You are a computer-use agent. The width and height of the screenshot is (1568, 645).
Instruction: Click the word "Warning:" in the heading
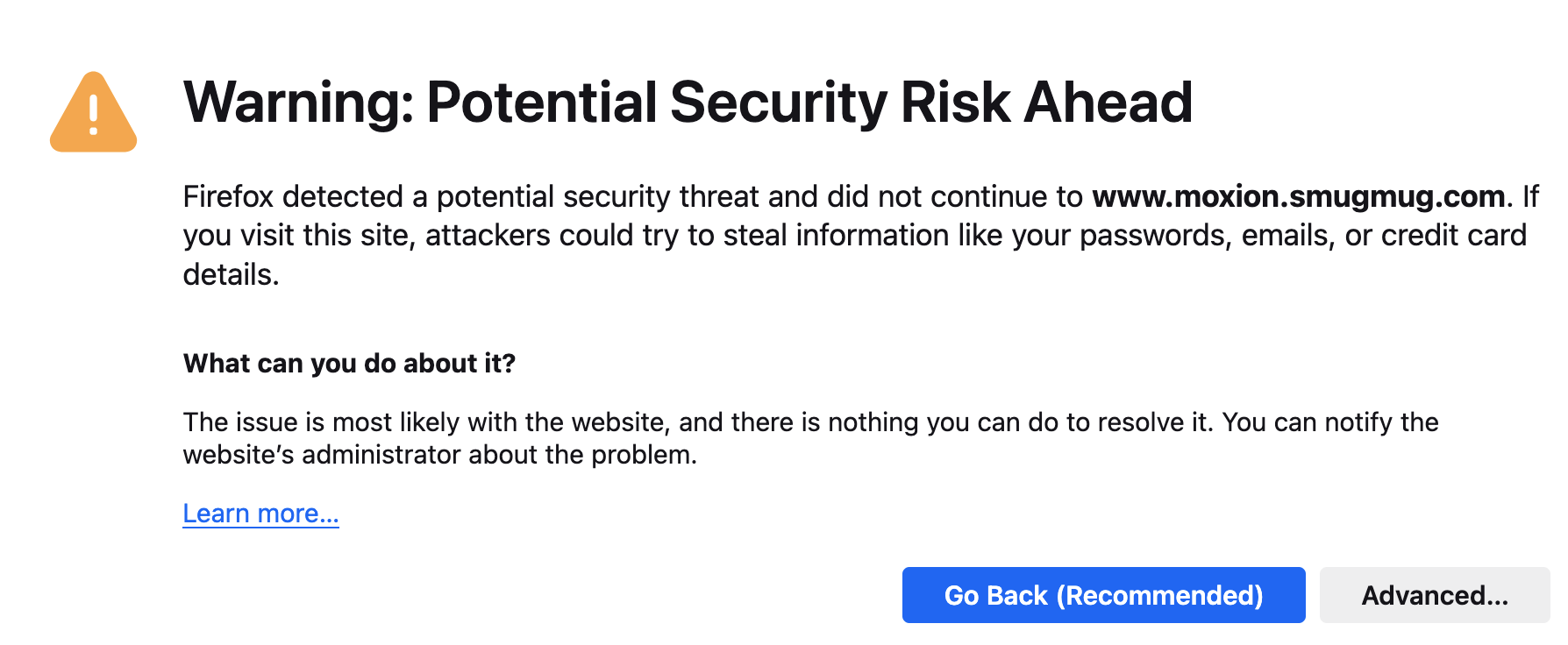click(x=298, y=103)
